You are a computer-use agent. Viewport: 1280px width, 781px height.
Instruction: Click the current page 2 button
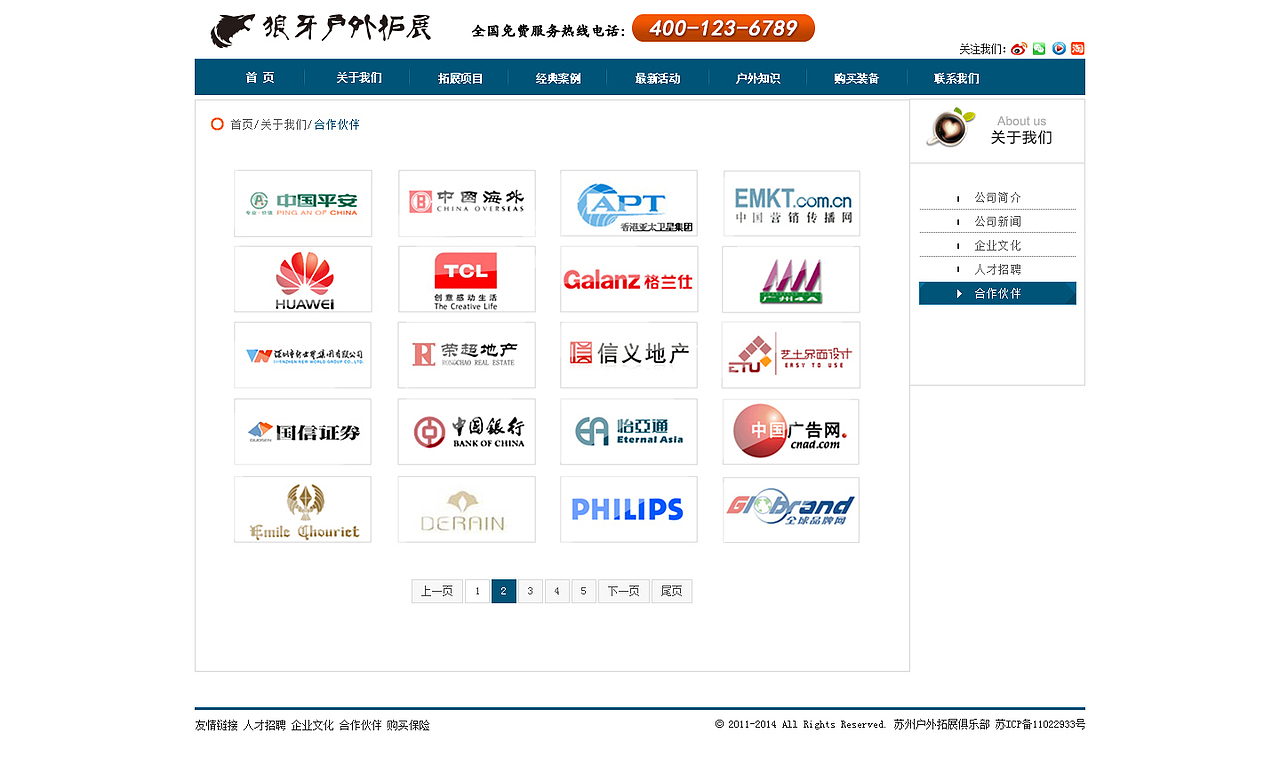pyautogui.click(x=504, y=591)
